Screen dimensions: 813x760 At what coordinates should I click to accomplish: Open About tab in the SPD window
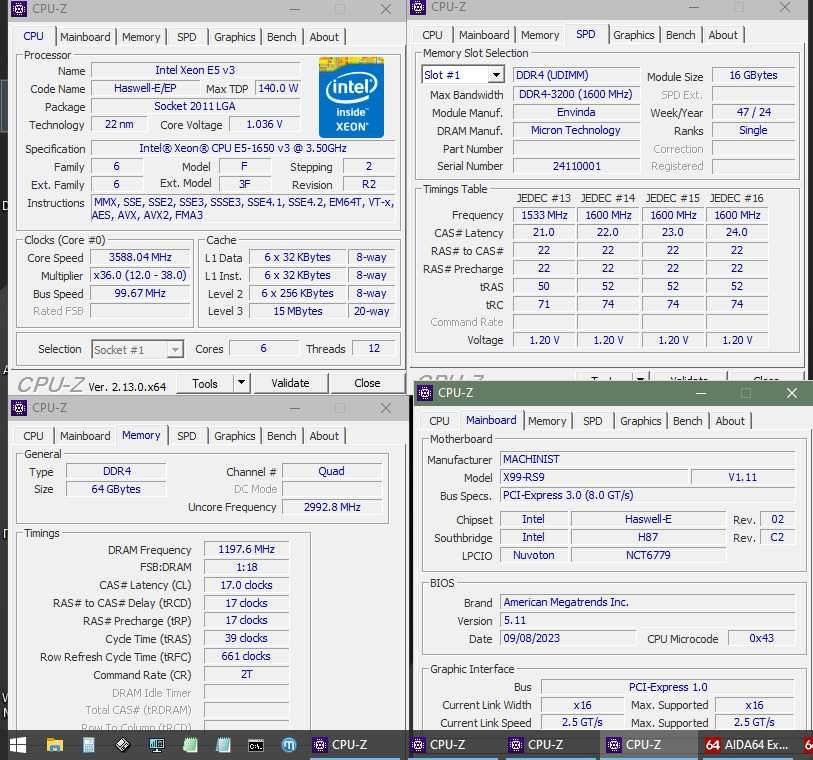(723, 35)
